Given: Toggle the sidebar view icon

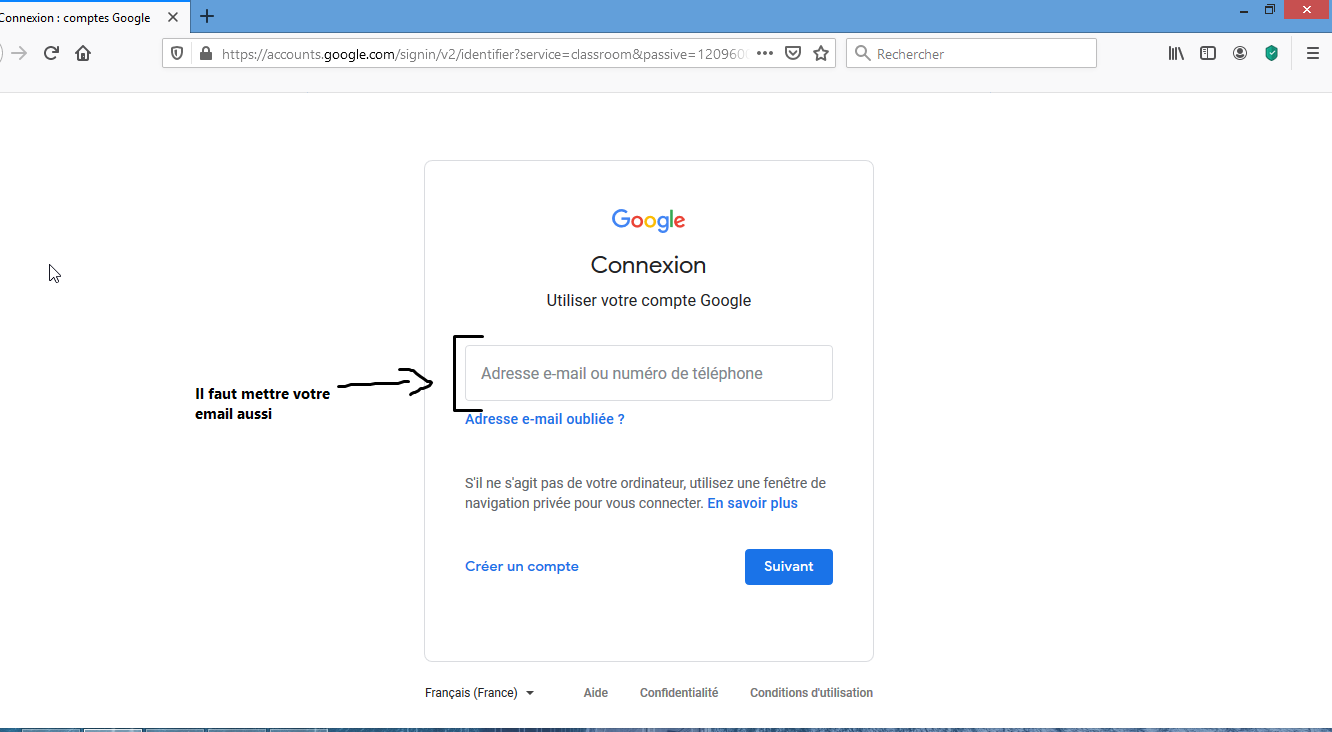Looking at the screenshot, I should 1208,54.
